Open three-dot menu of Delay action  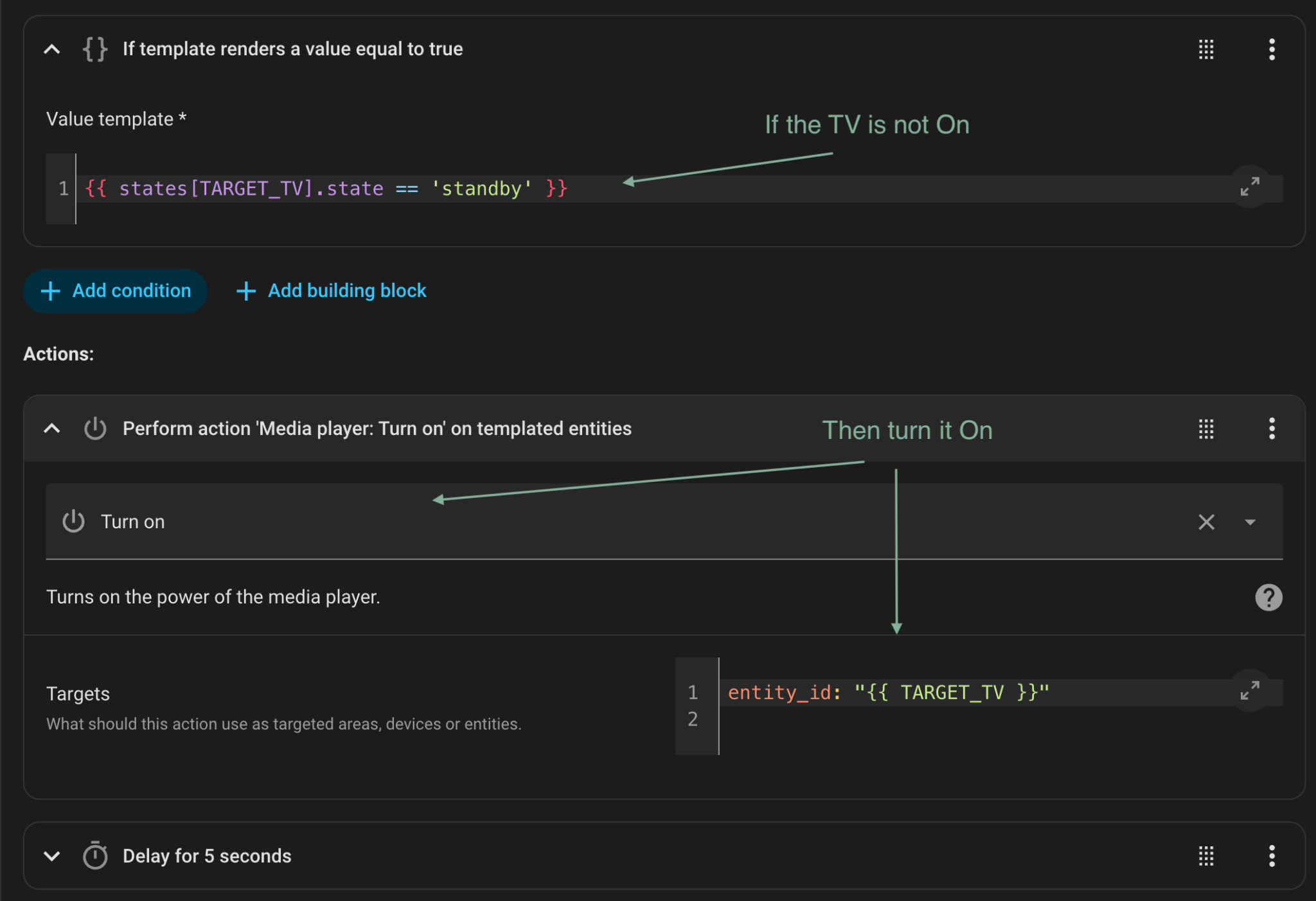(x=1272, y=856)
